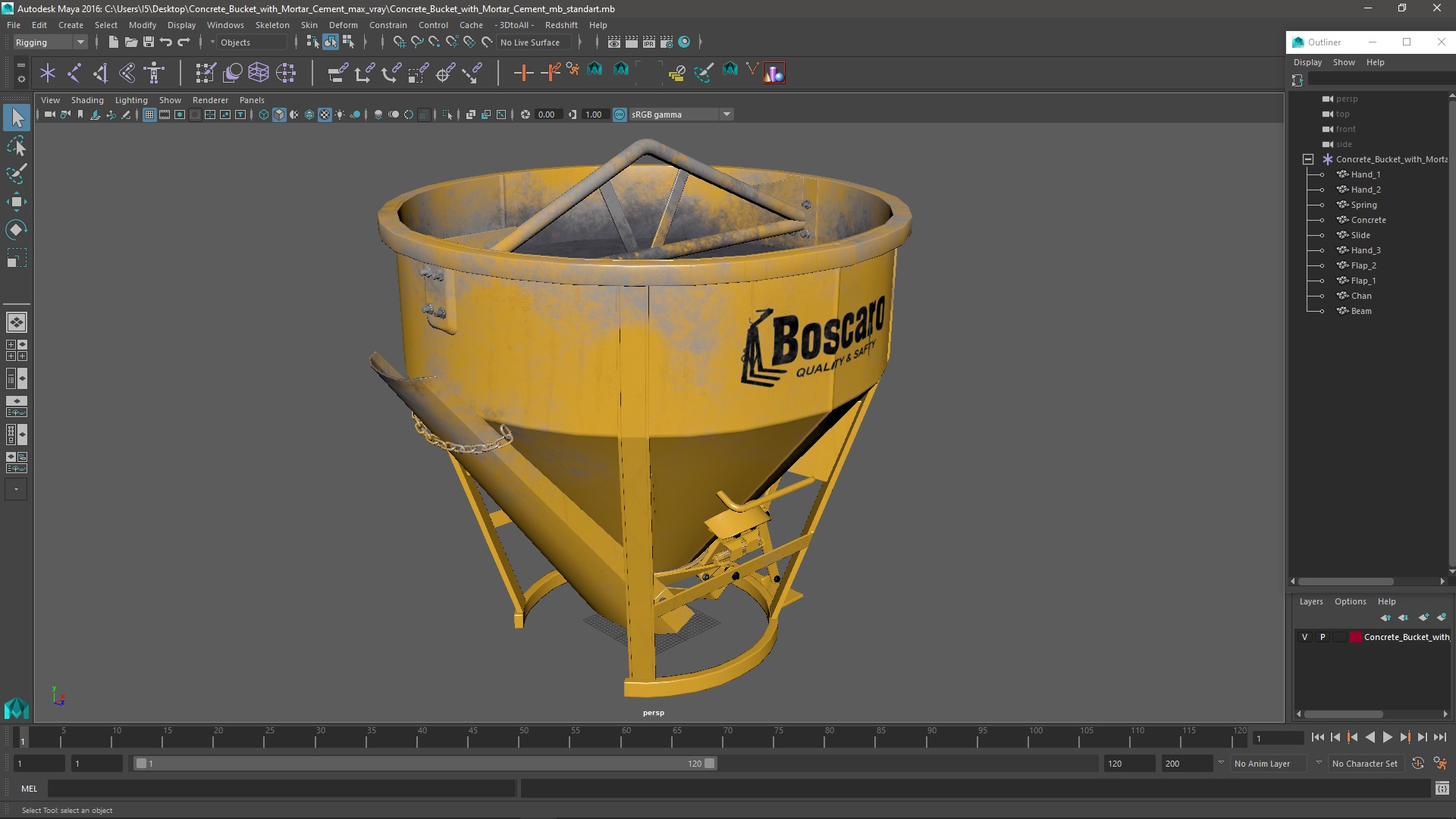Undo the last action
This screenshot has width=1456, height=819.
166,42
